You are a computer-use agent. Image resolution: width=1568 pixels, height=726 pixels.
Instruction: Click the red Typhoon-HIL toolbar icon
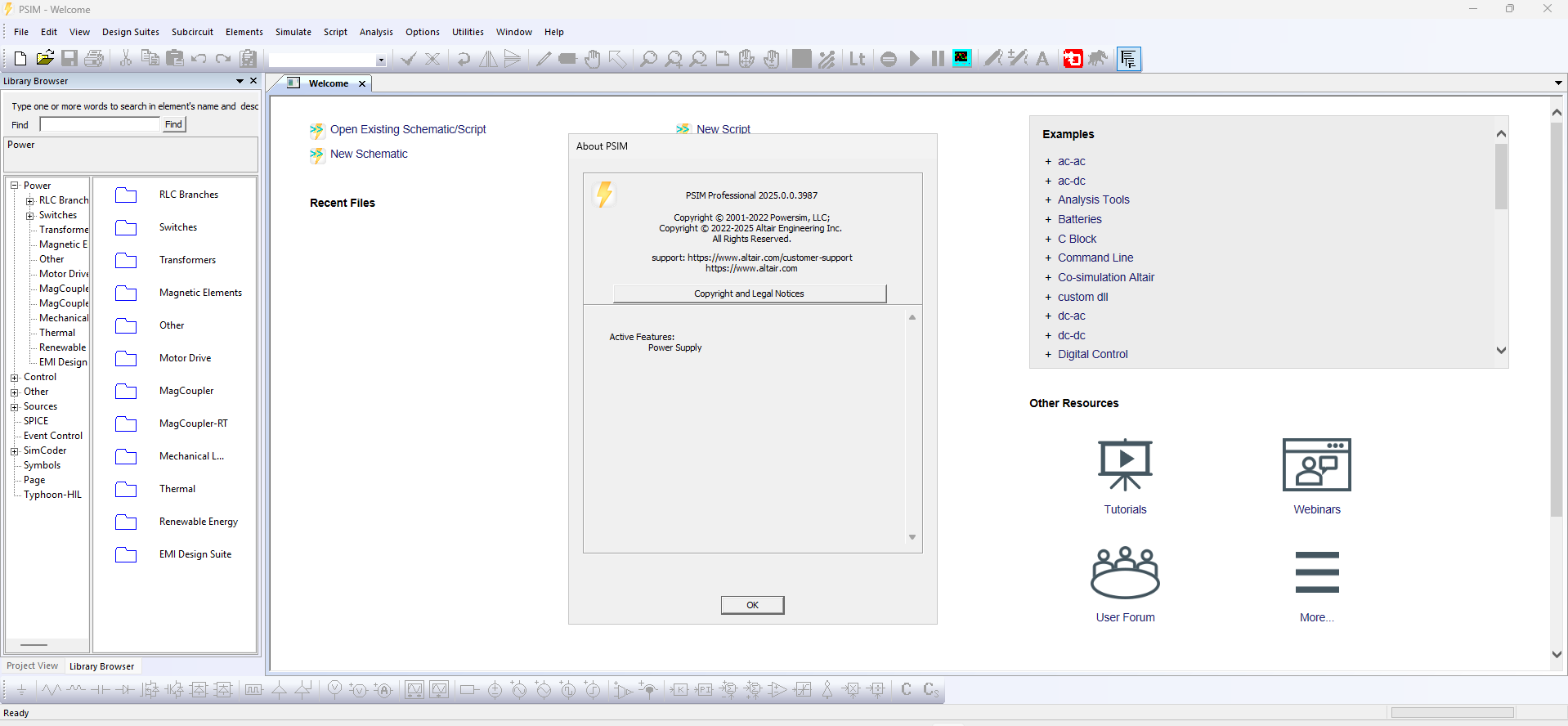(1073, 59)
